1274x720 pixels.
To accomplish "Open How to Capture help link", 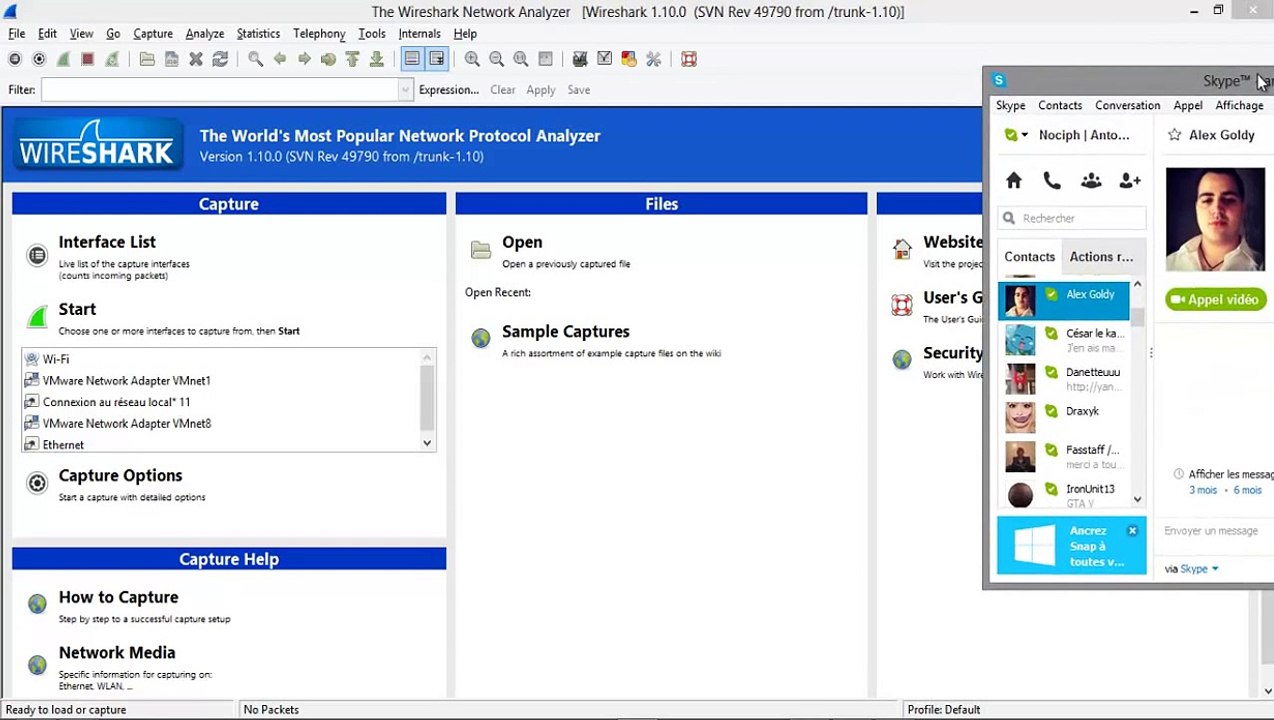I will (x=118, y=597).
